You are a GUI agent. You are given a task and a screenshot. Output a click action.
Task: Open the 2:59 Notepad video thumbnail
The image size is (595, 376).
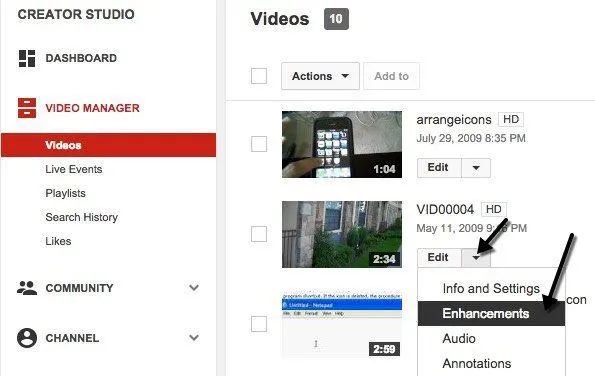(342, 324)
